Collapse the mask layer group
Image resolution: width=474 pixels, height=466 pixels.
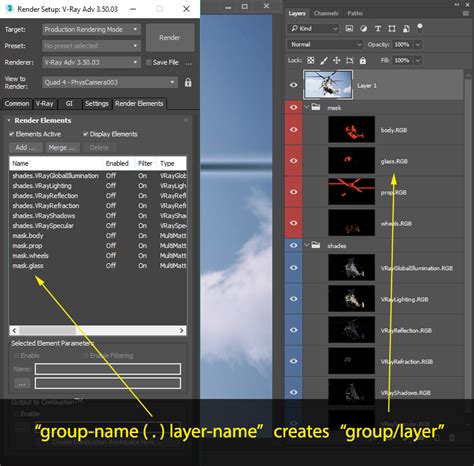point(307,107)
